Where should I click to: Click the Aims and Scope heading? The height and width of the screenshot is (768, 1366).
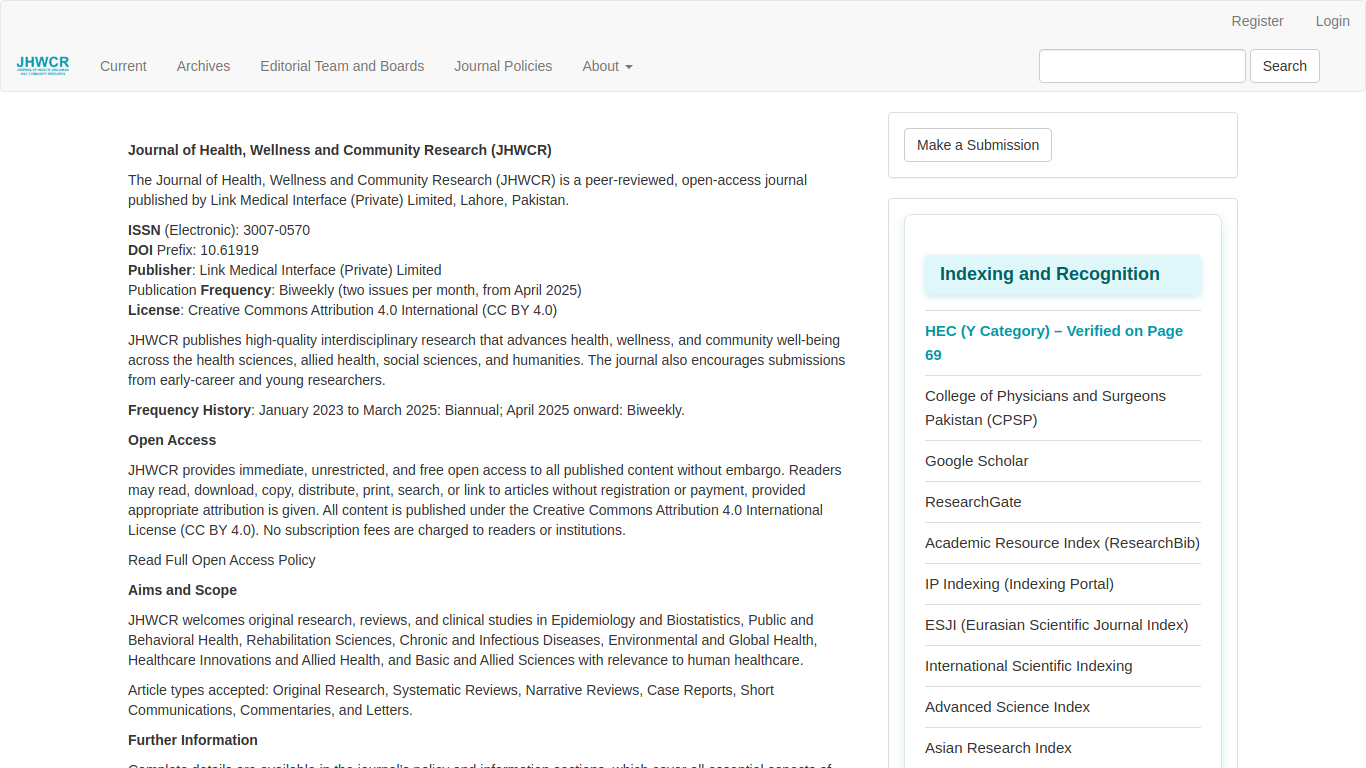coord(182,590)
